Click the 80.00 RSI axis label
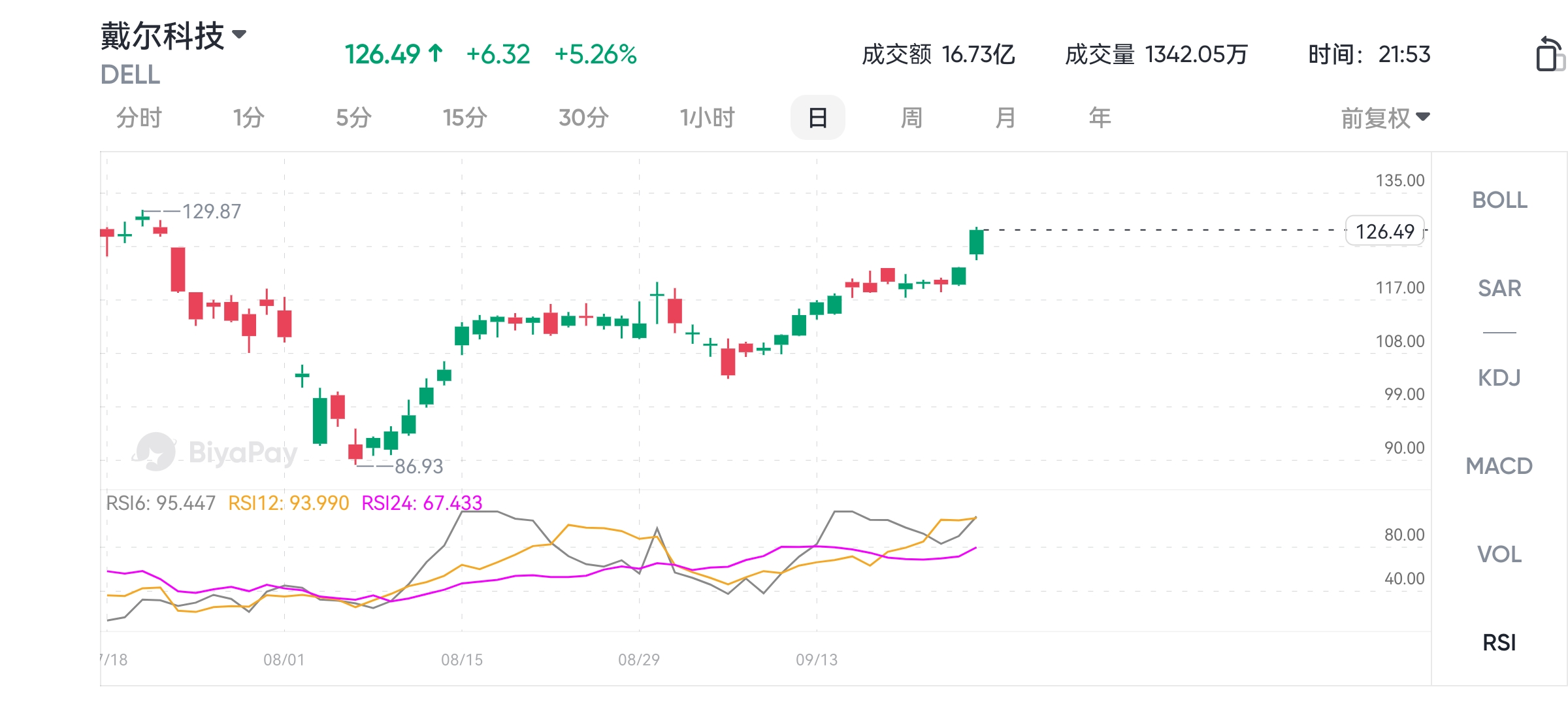Viewport: 1568px width, 706px height. coord(1405,535)
